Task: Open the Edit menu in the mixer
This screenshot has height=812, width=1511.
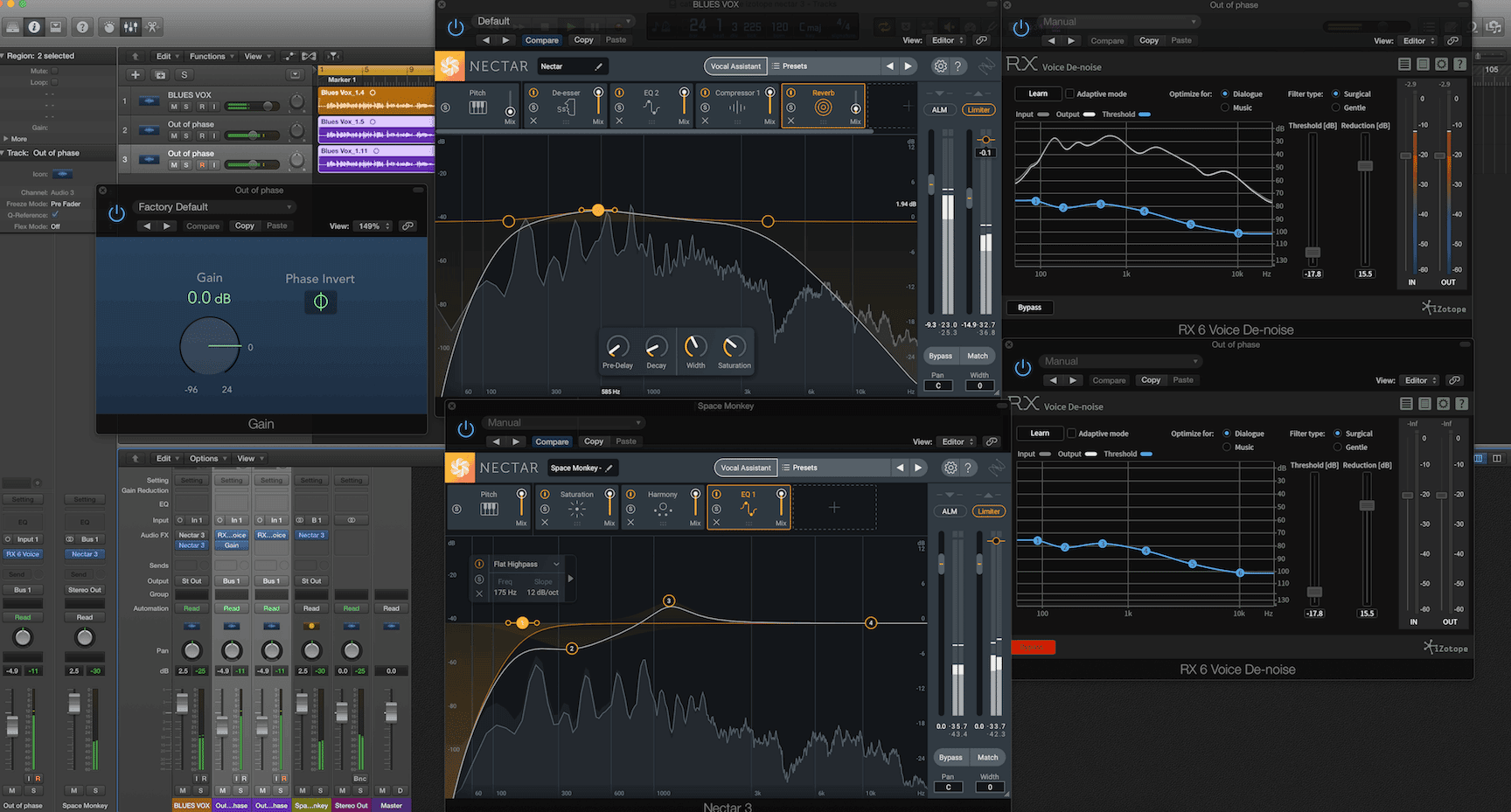Action: pos(167,458)
